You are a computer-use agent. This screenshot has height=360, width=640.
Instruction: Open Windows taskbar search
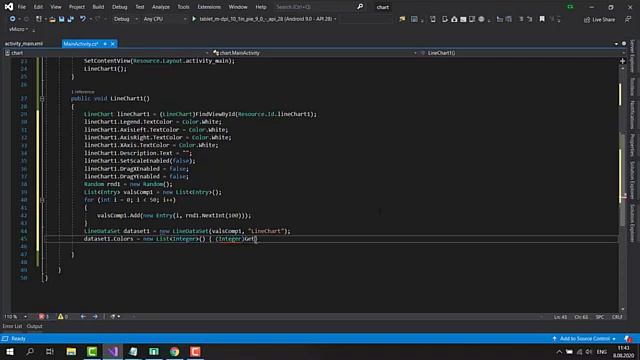click(30, 351)
